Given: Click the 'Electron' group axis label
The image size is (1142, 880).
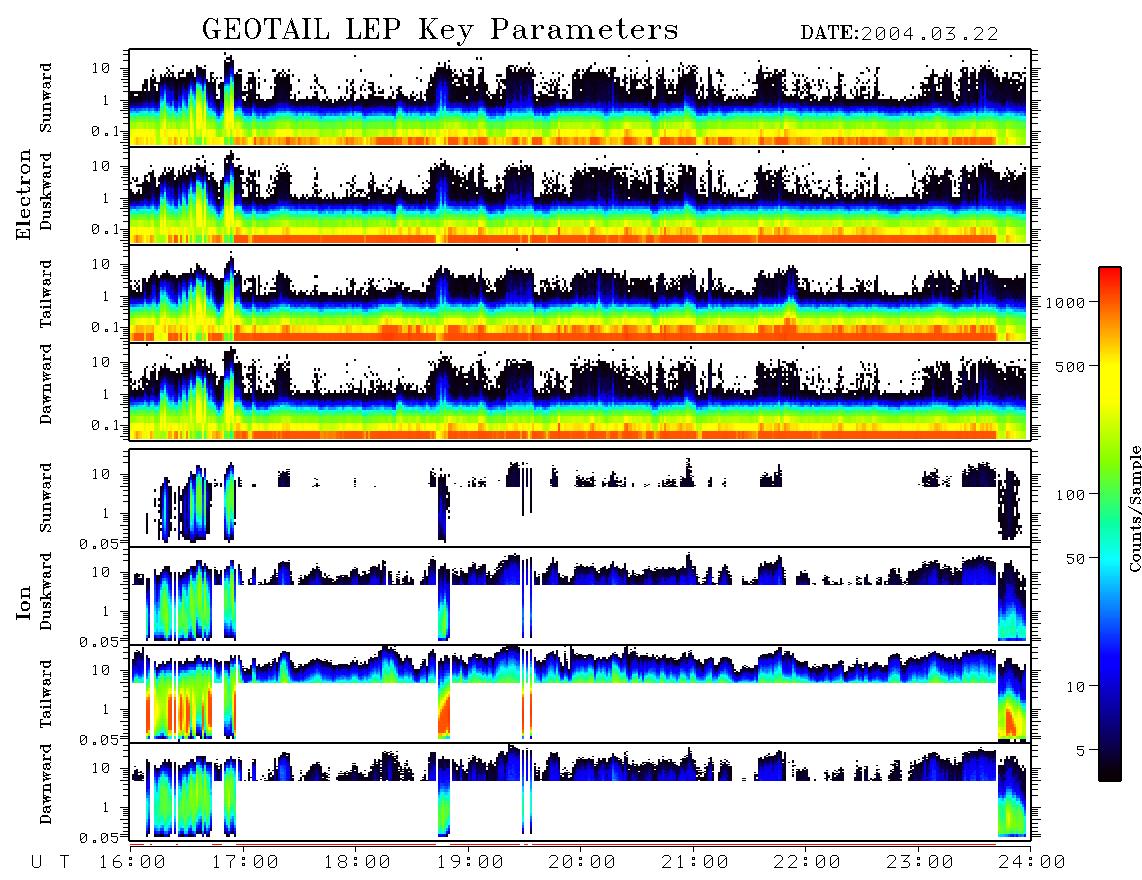Looking at the screenshot, I should (x=24, y=195).
